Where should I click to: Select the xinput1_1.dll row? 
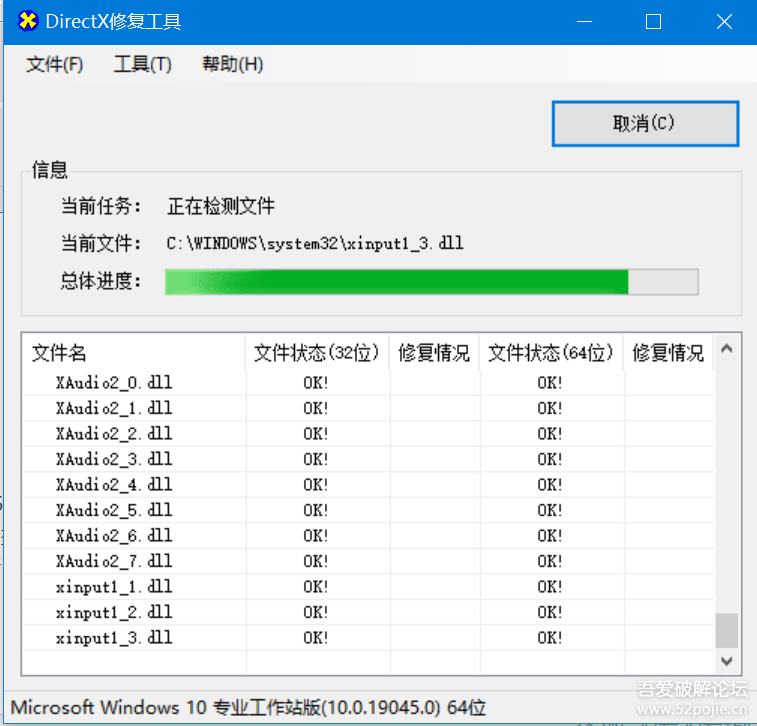(x=368, y=587)
